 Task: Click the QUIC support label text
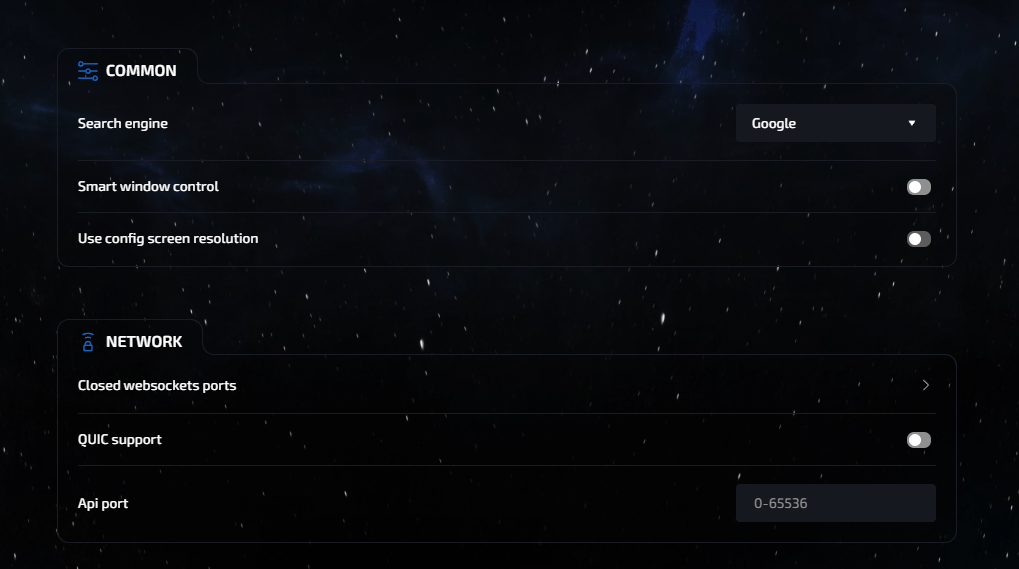[120, 439]
